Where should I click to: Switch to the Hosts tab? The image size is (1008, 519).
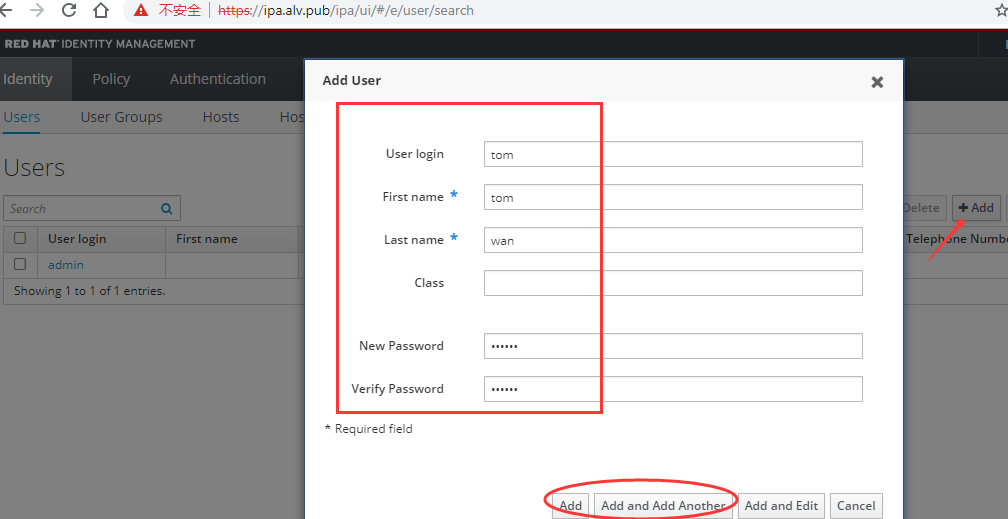220,117
